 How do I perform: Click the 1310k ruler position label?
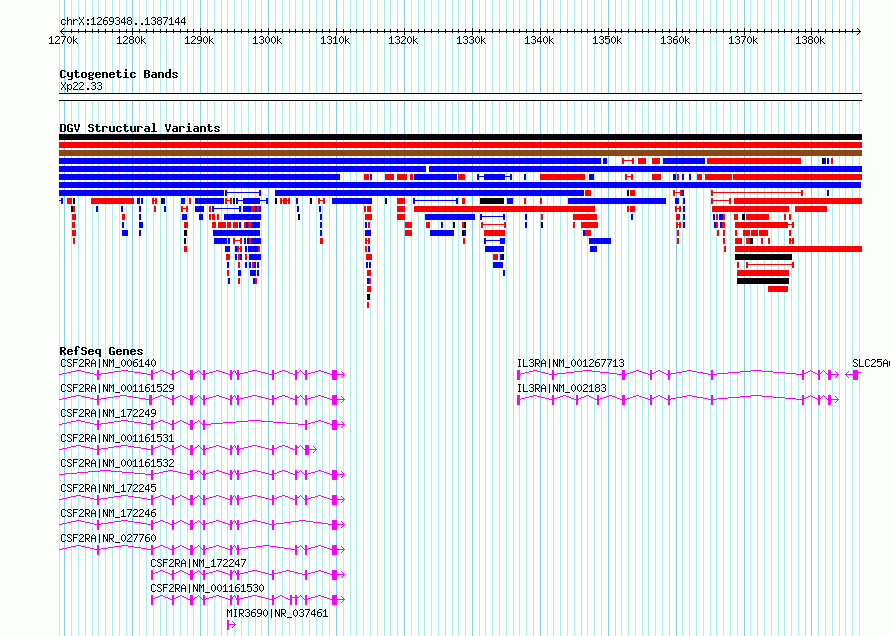click(x=335, y=40)
